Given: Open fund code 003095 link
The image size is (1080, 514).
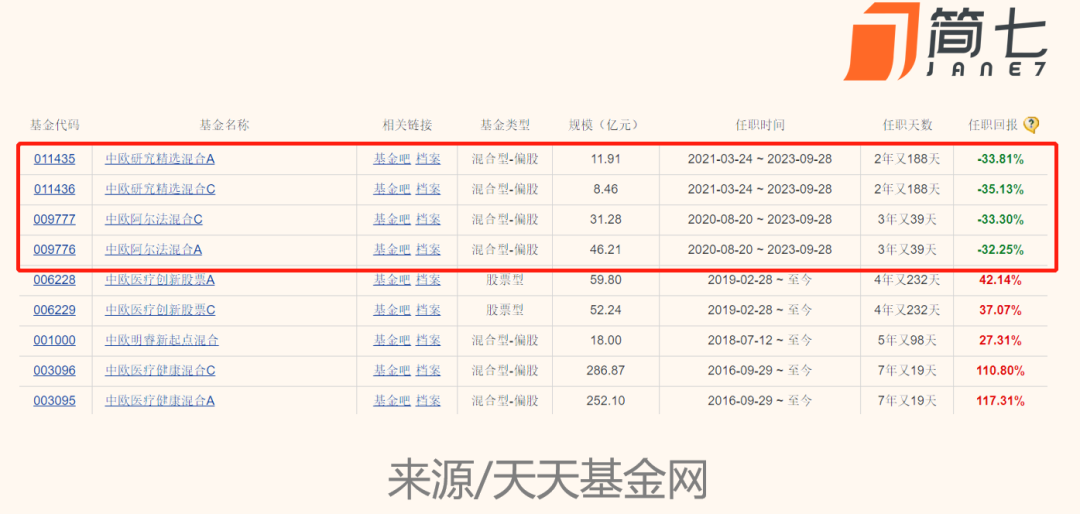Looking at the screenshot, I should pyautogui.click(x=54, y=401).
